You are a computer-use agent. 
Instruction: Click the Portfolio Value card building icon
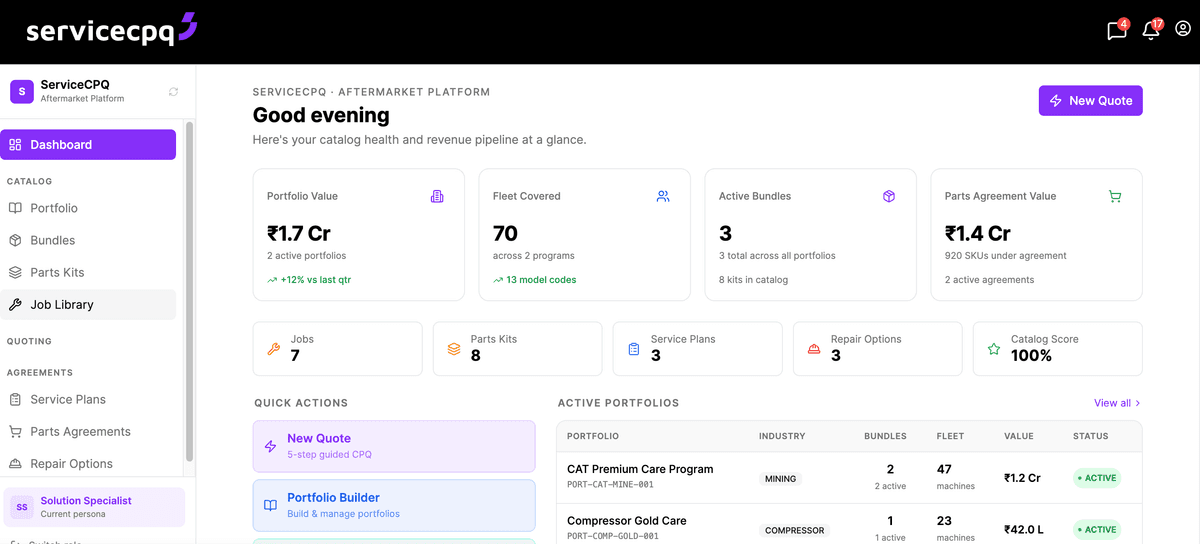point(437,196)
